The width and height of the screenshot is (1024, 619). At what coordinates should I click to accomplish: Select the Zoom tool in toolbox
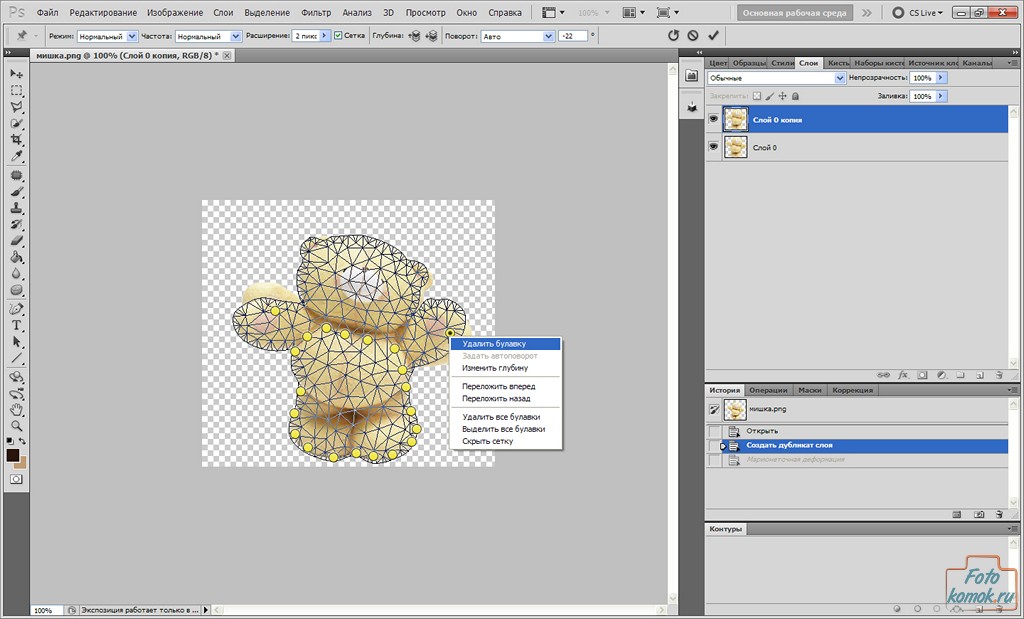coord(17,425)
